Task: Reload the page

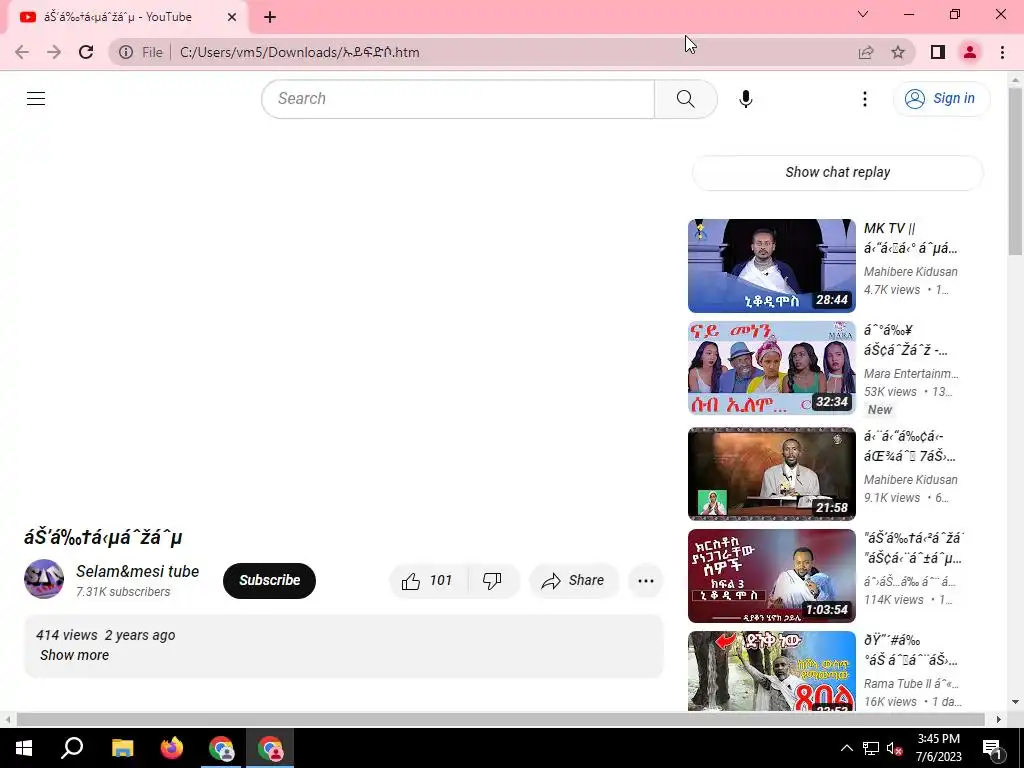Action: [x=86, y=52]
